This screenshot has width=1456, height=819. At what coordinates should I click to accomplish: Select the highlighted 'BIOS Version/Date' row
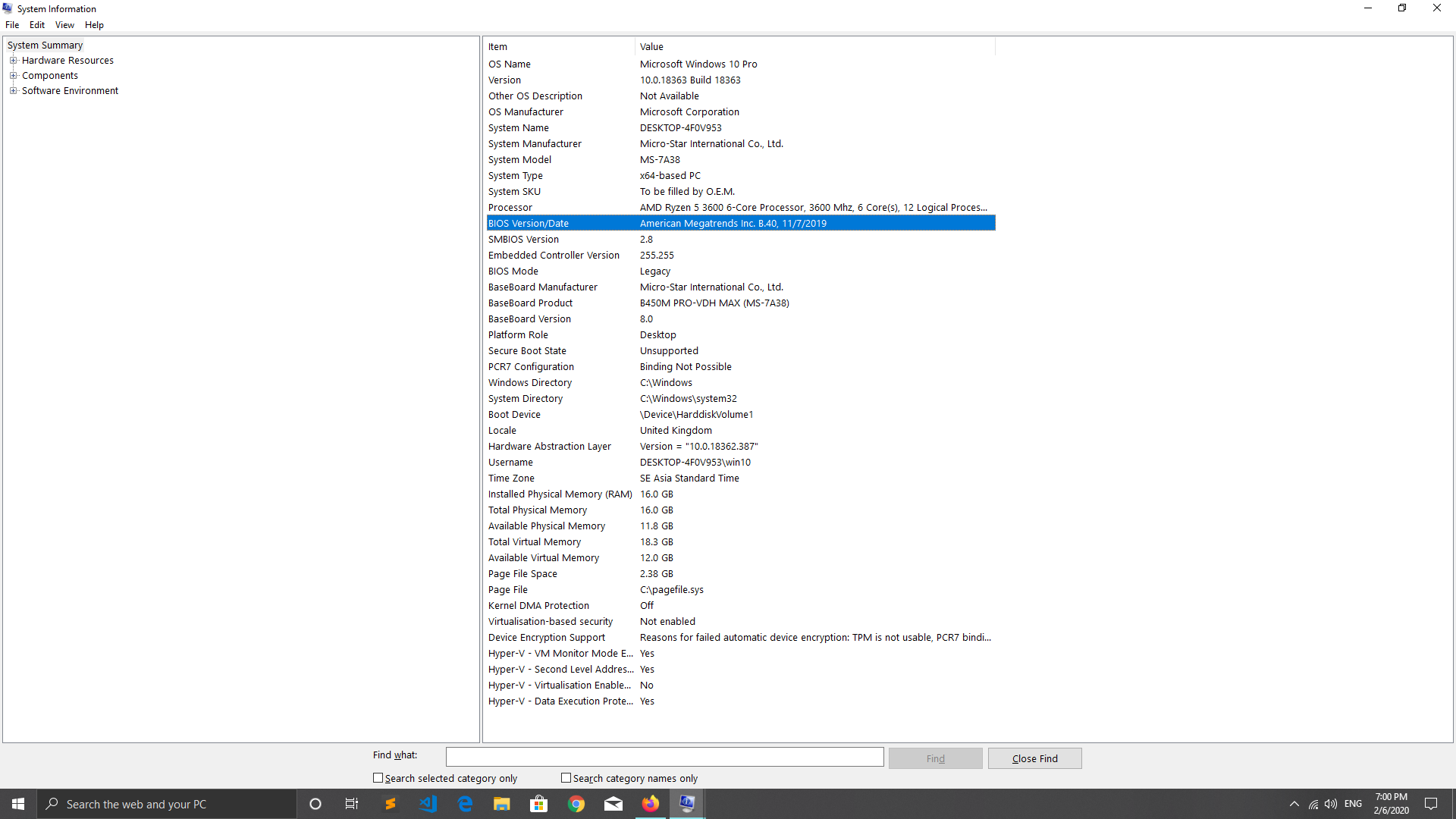(x=740, y=224)
